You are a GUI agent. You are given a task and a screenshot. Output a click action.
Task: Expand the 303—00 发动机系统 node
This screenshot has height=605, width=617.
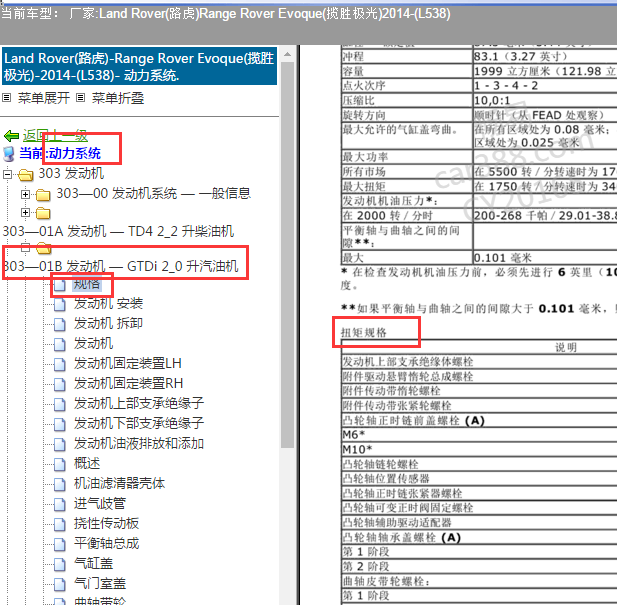25,194
